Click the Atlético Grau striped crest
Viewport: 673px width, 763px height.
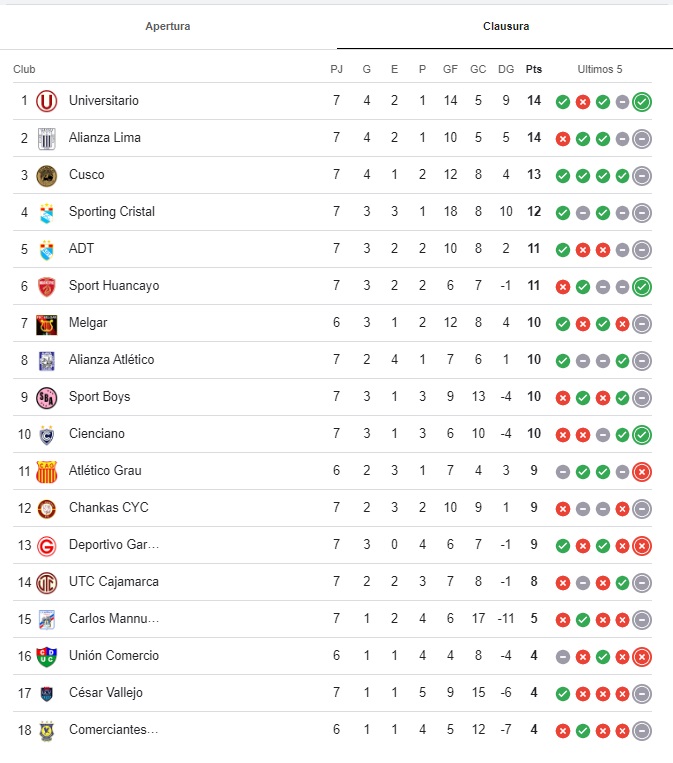coord(46,471)
